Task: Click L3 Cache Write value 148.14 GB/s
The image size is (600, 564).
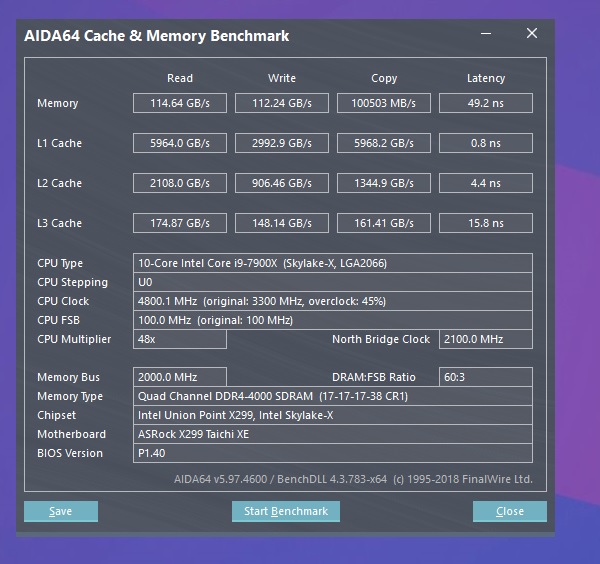Action: pos(282,223)
